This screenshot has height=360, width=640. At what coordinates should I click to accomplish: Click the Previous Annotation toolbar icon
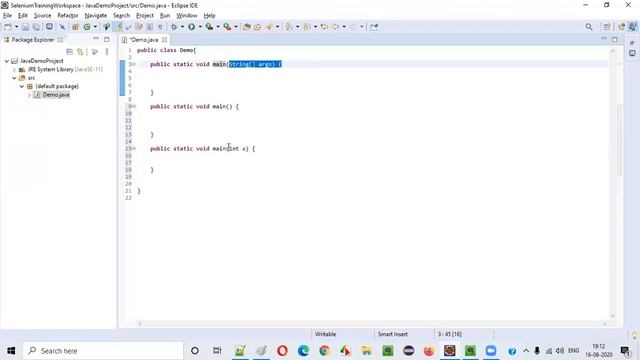point(307,27)
